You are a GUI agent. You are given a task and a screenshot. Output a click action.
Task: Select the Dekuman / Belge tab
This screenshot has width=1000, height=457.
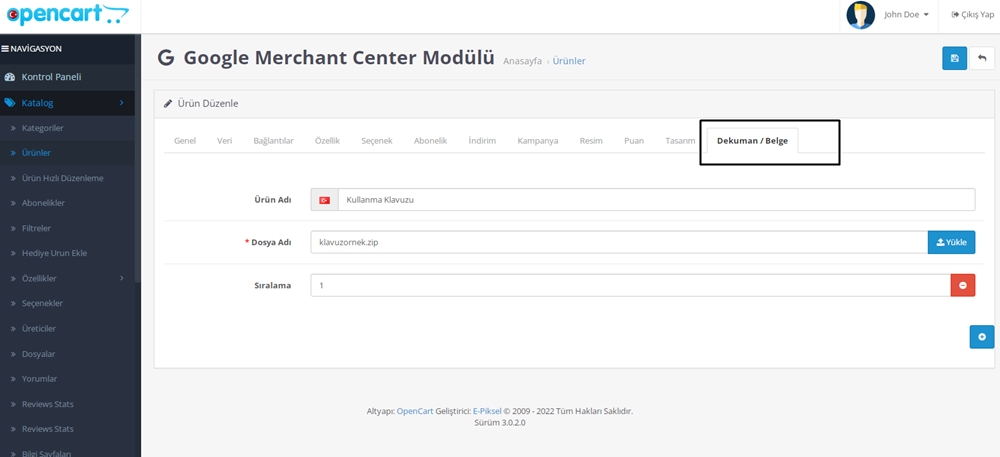753,141
